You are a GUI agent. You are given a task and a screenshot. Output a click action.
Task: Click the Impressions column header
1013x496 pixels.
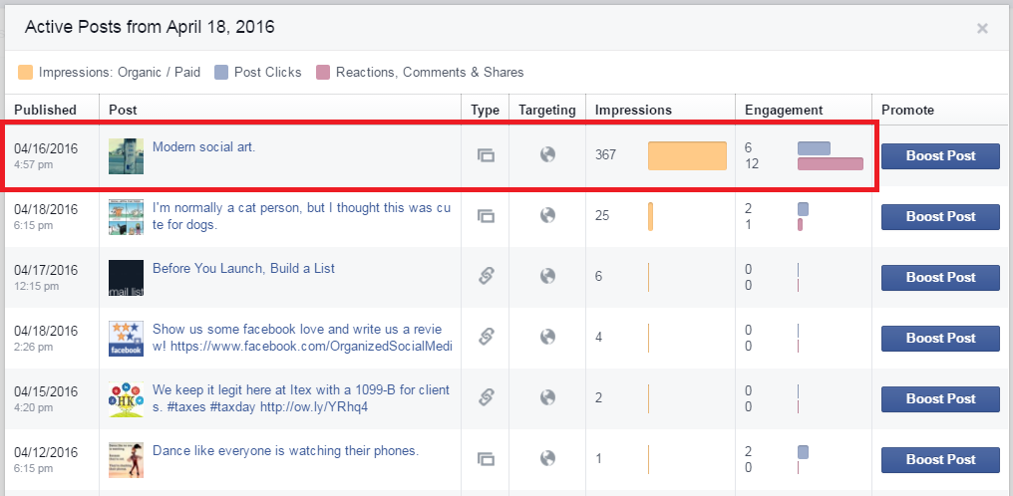coord(633,110)
